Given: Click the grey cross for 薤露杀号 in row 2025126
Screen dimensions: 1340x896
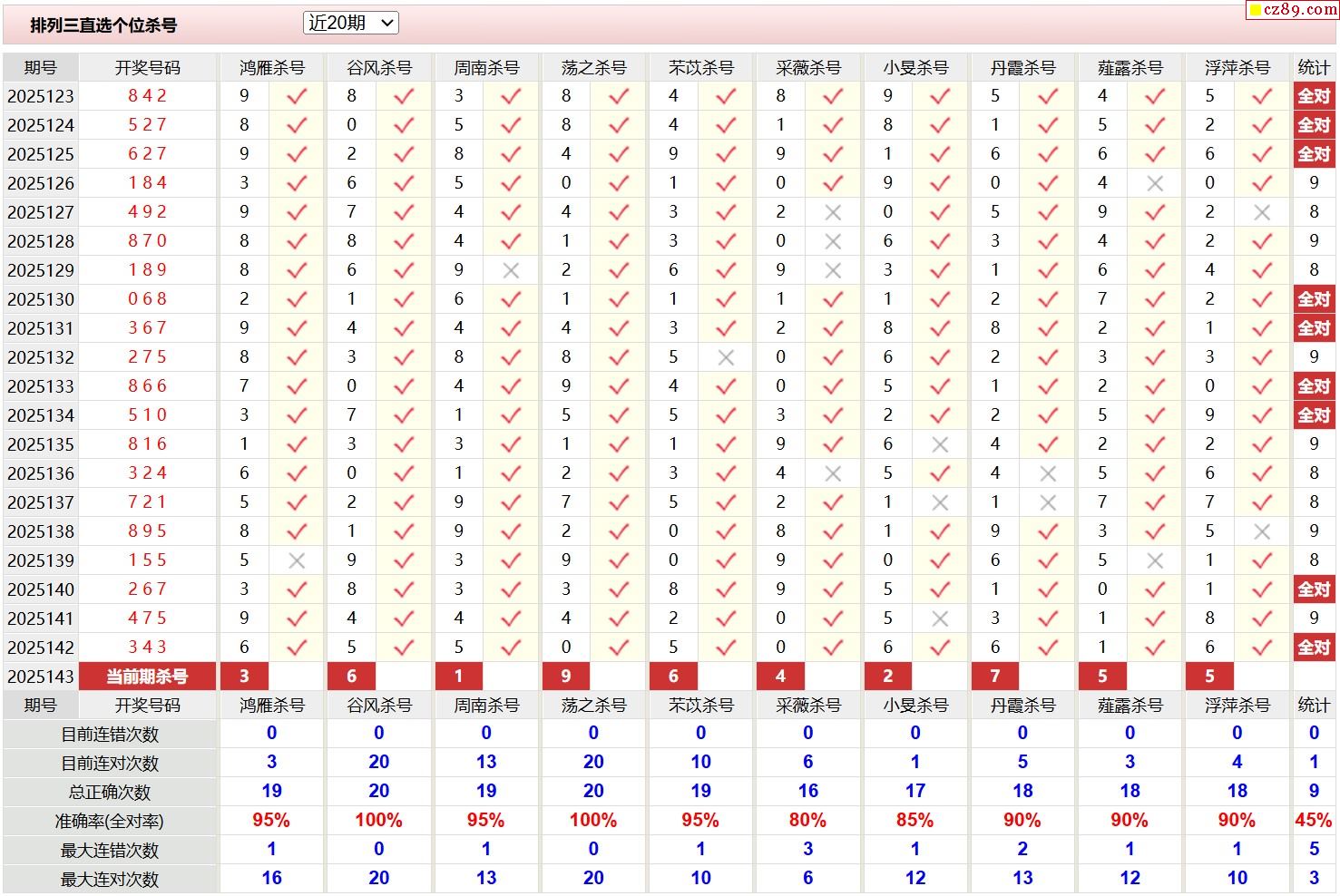Looking at the screenshot, I should [x=1155, y=183].
